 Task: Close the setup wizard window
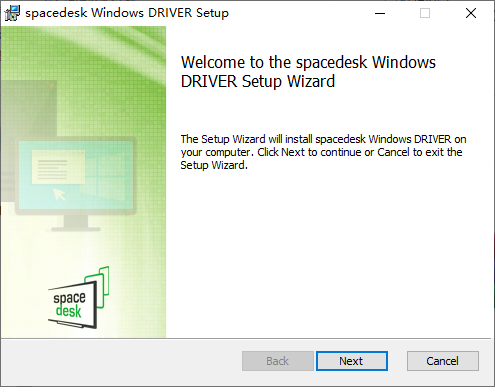coord(471,13)
